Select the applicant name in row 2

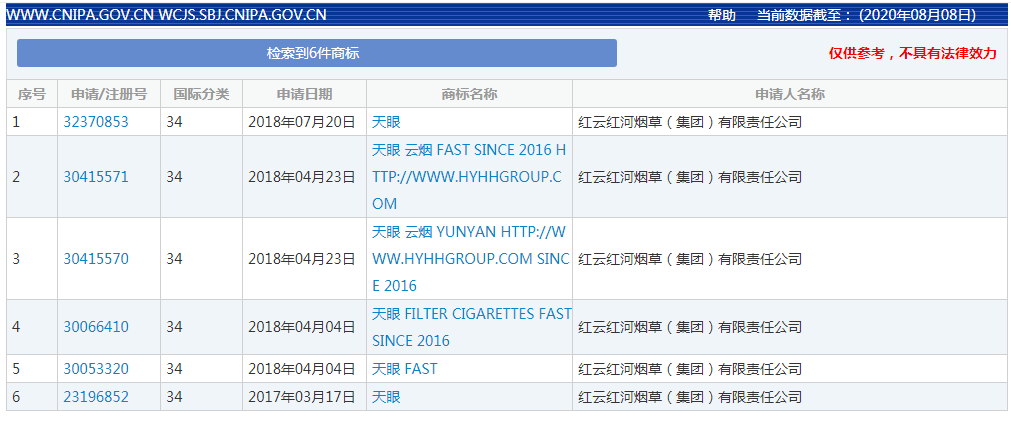point(690,177)
